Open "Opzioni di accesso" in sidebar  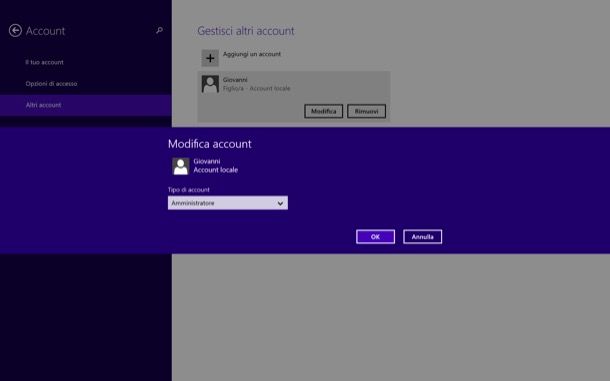(x=51, y=84)
